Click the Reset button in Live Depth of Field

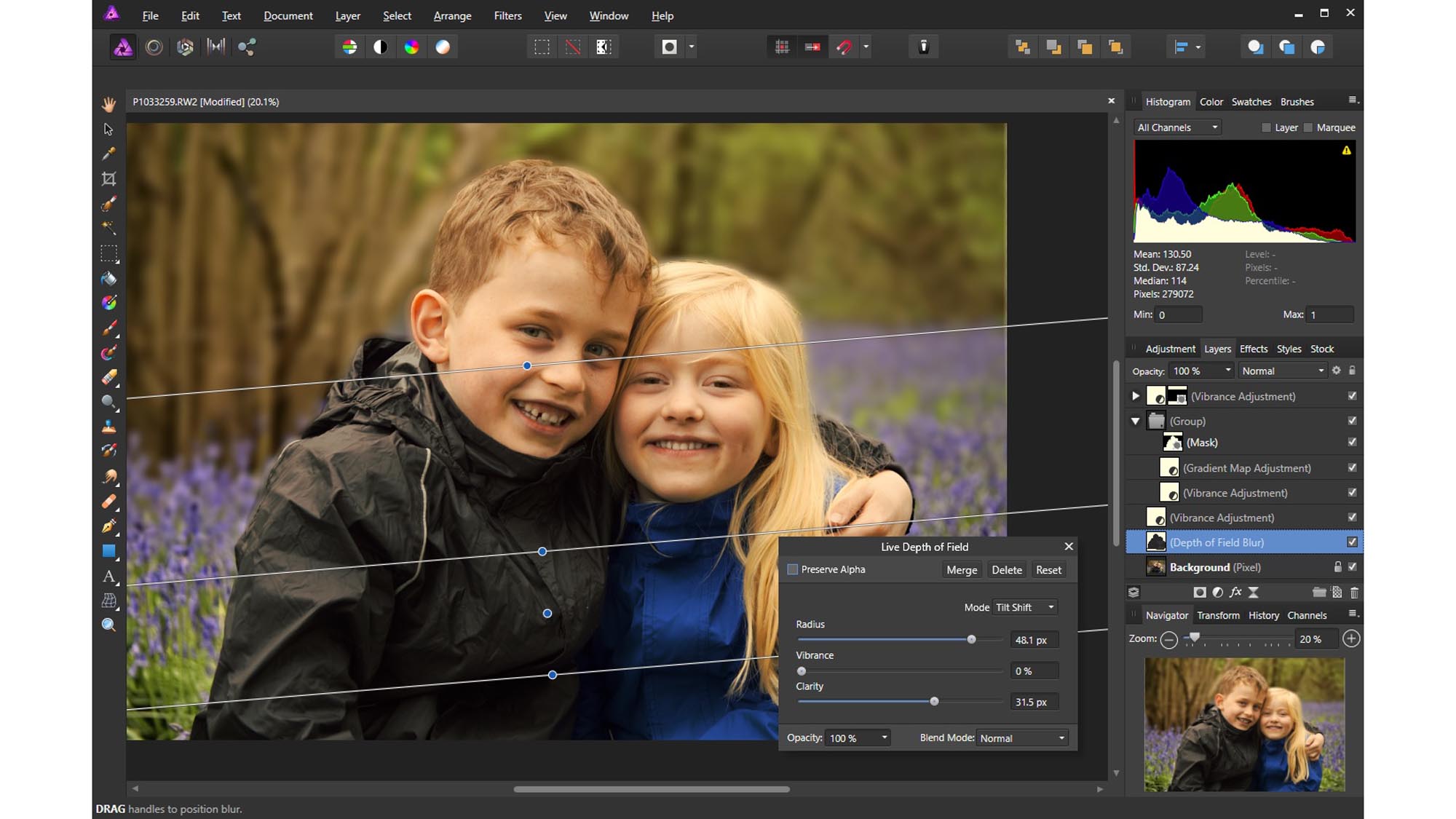pyautogui.click(x=1048, y=570)
